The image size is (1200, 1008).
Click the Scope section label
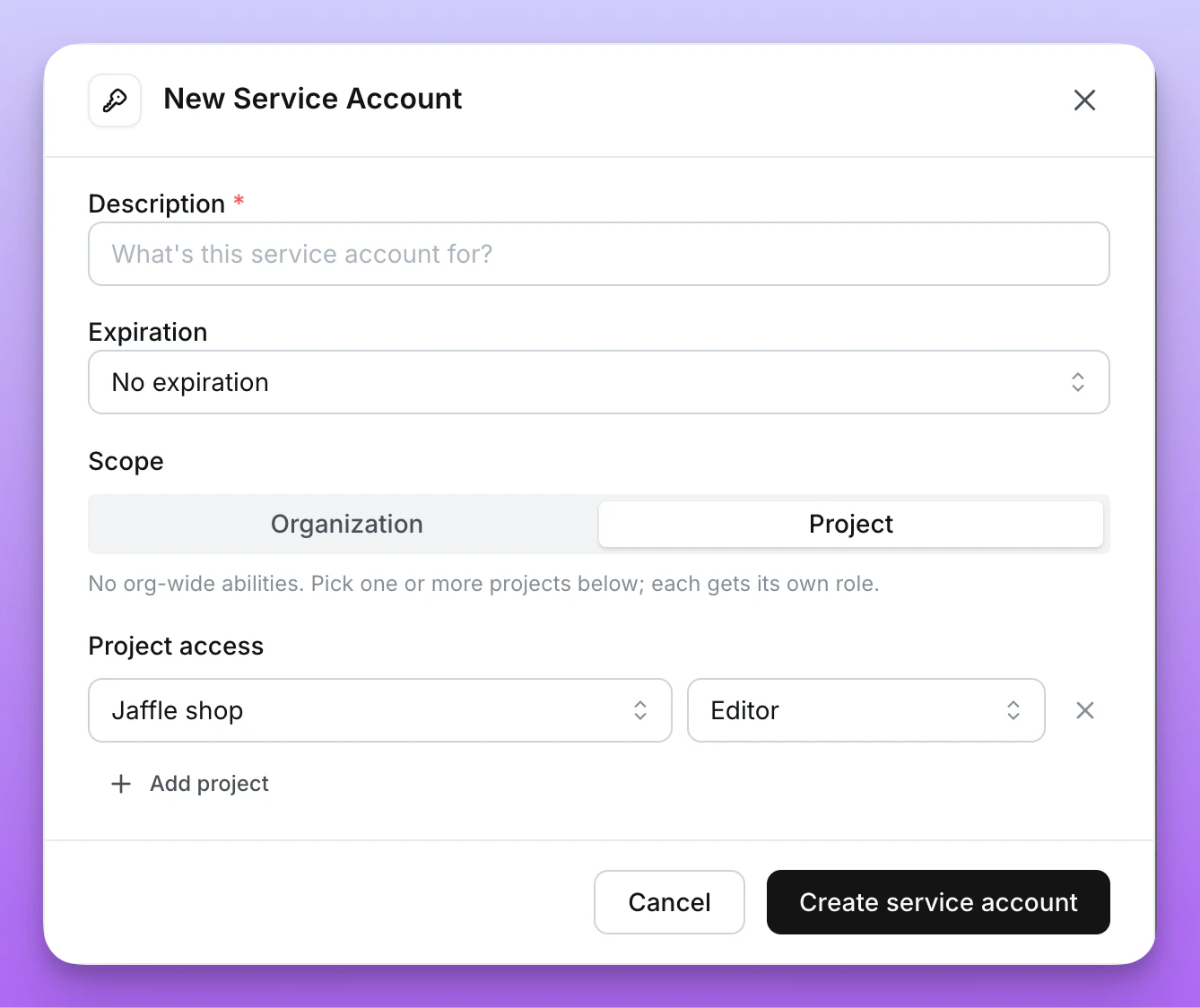tap(126, 461)
